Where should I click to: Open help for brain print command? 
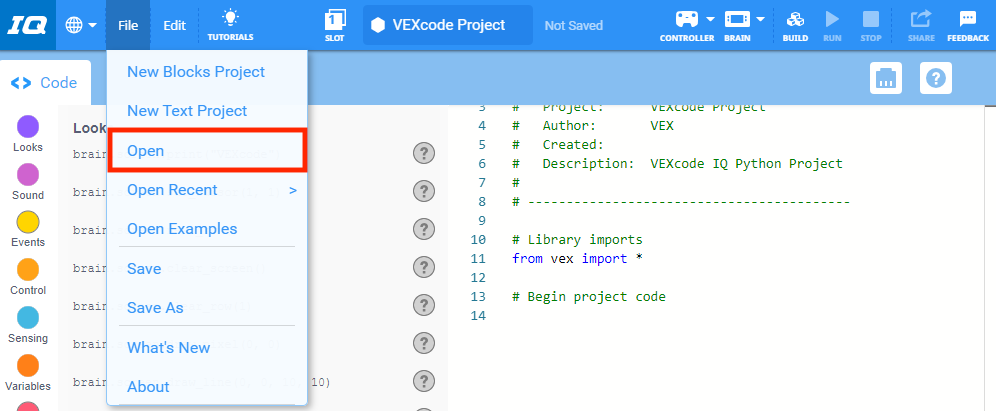click(x=424, y=153)
